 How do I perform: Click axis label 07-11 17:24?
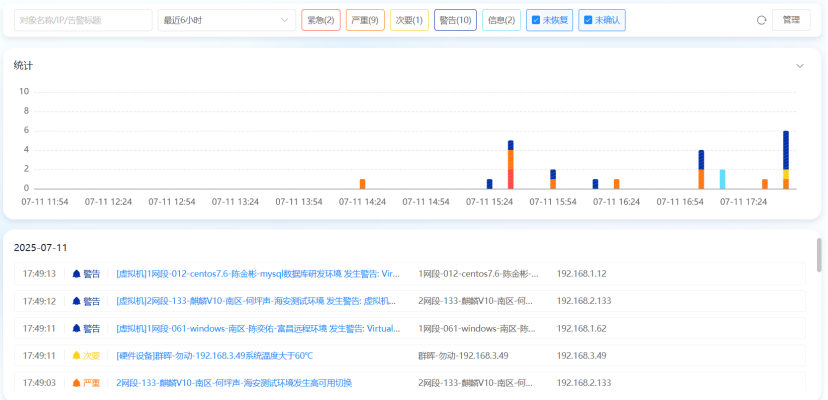click(x=743, y=201)
